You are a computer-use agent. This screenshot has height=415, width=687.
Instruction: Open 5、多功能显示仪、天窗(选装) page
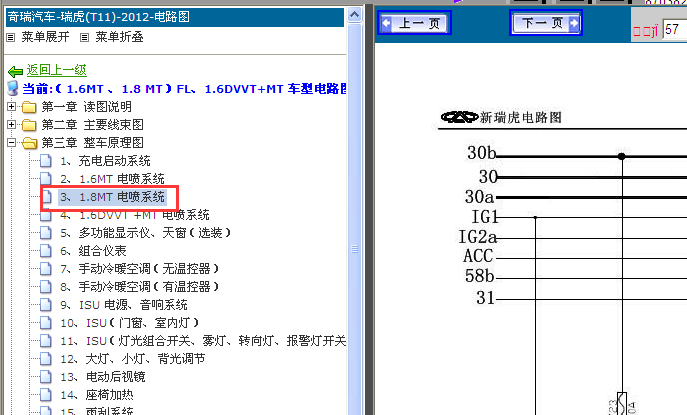coord(145,233)
